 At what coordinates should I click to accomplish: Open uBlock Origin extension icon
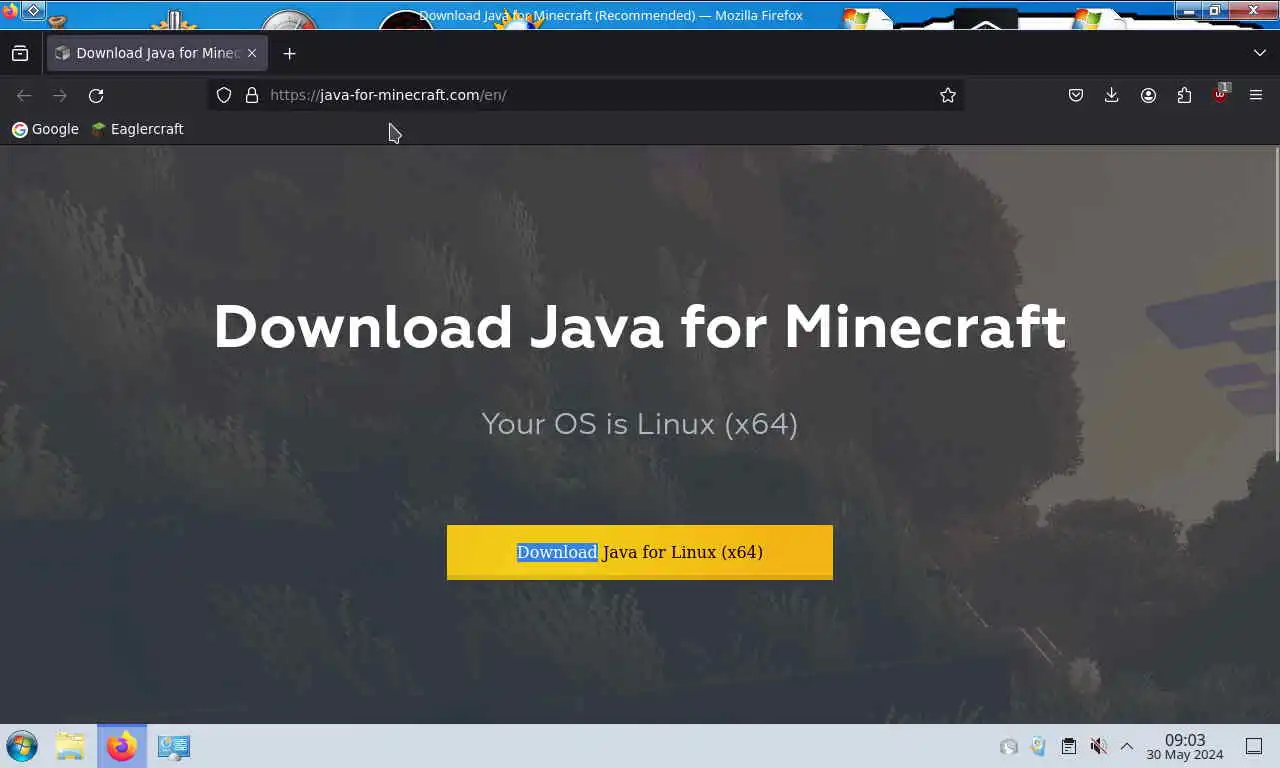click(1220, 95)
